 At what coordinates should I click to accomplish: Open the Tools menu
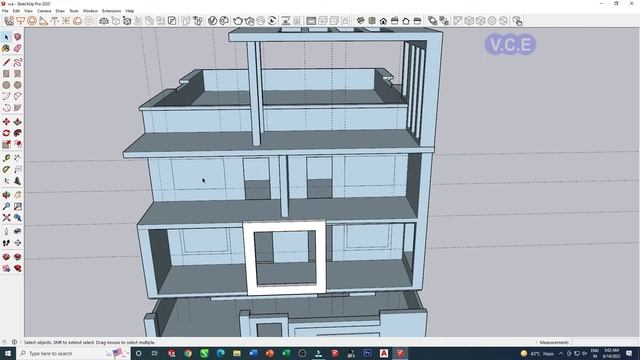[74, 11]
